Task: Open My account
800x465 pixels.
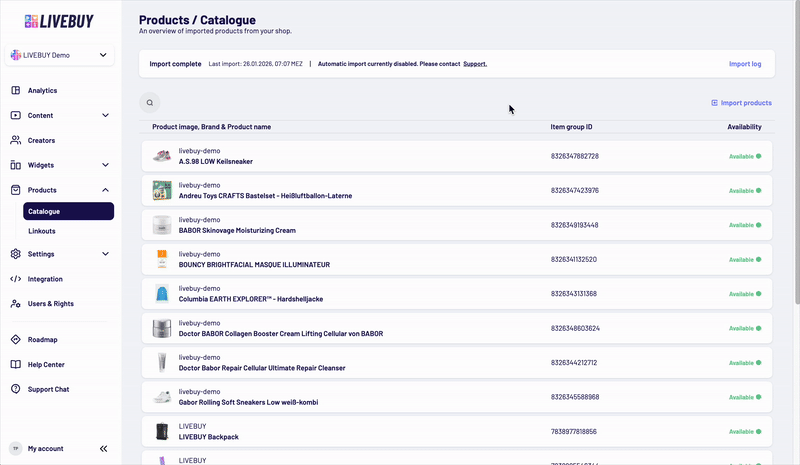Action: [x=45, y=449]
